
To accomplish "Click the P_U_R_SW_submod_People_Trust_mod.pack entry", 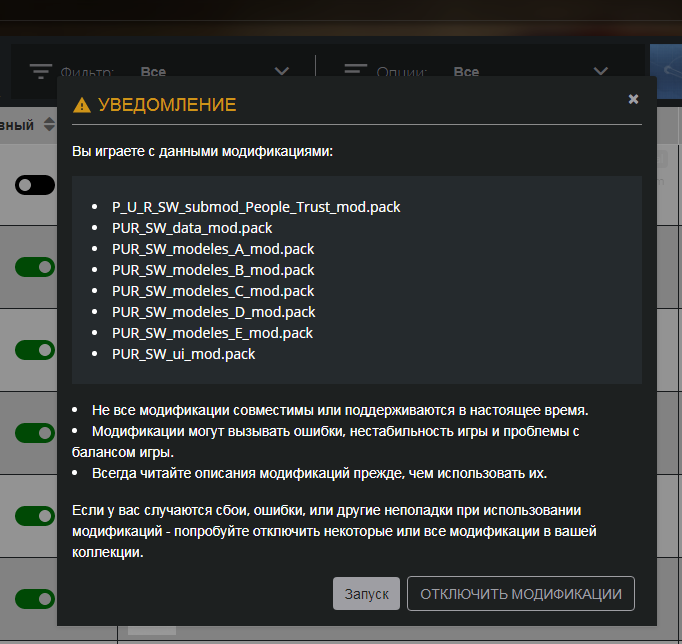I will [256, 207].
